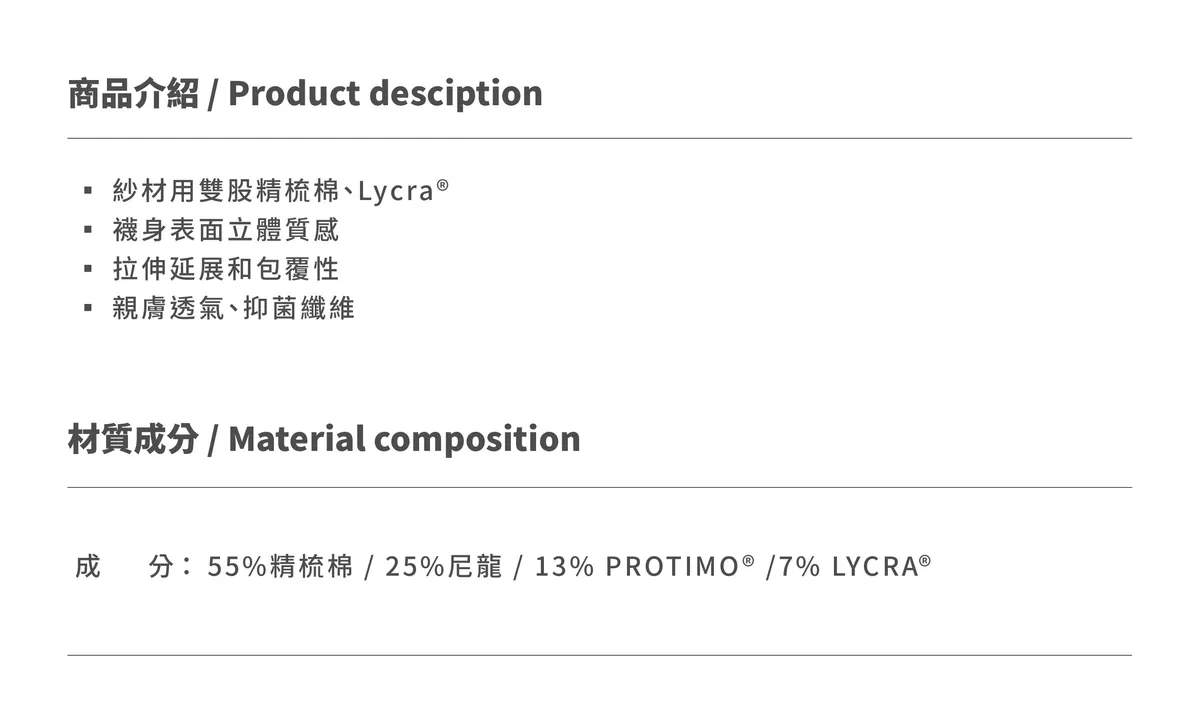Click the square bullet before "拉伸延展和包覆性"
Screen dimensions: 1200x704
[88, 269]
